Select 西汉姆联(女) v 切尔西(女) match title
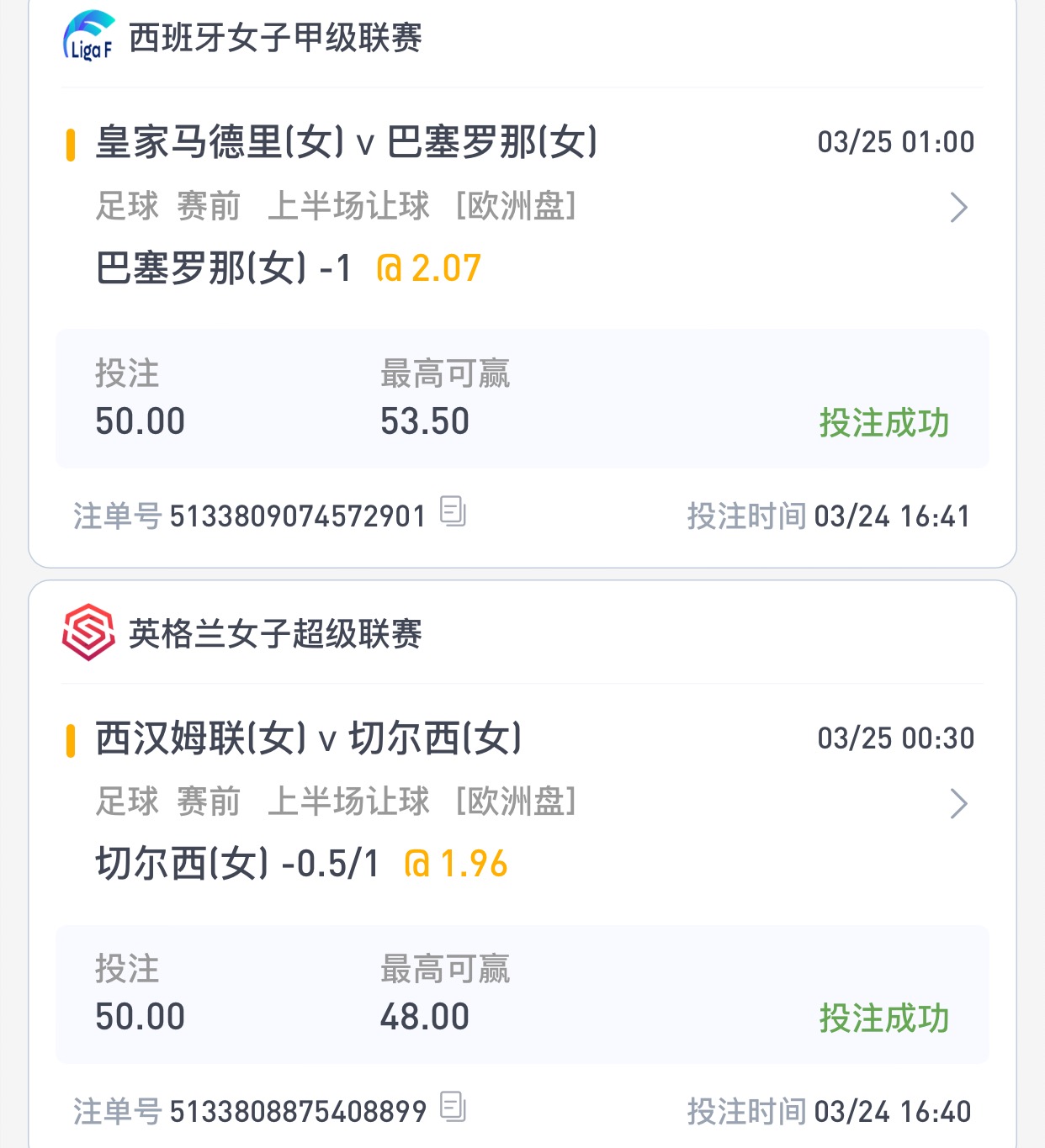The image size is (1045, 1148). [x=308, y=738]
